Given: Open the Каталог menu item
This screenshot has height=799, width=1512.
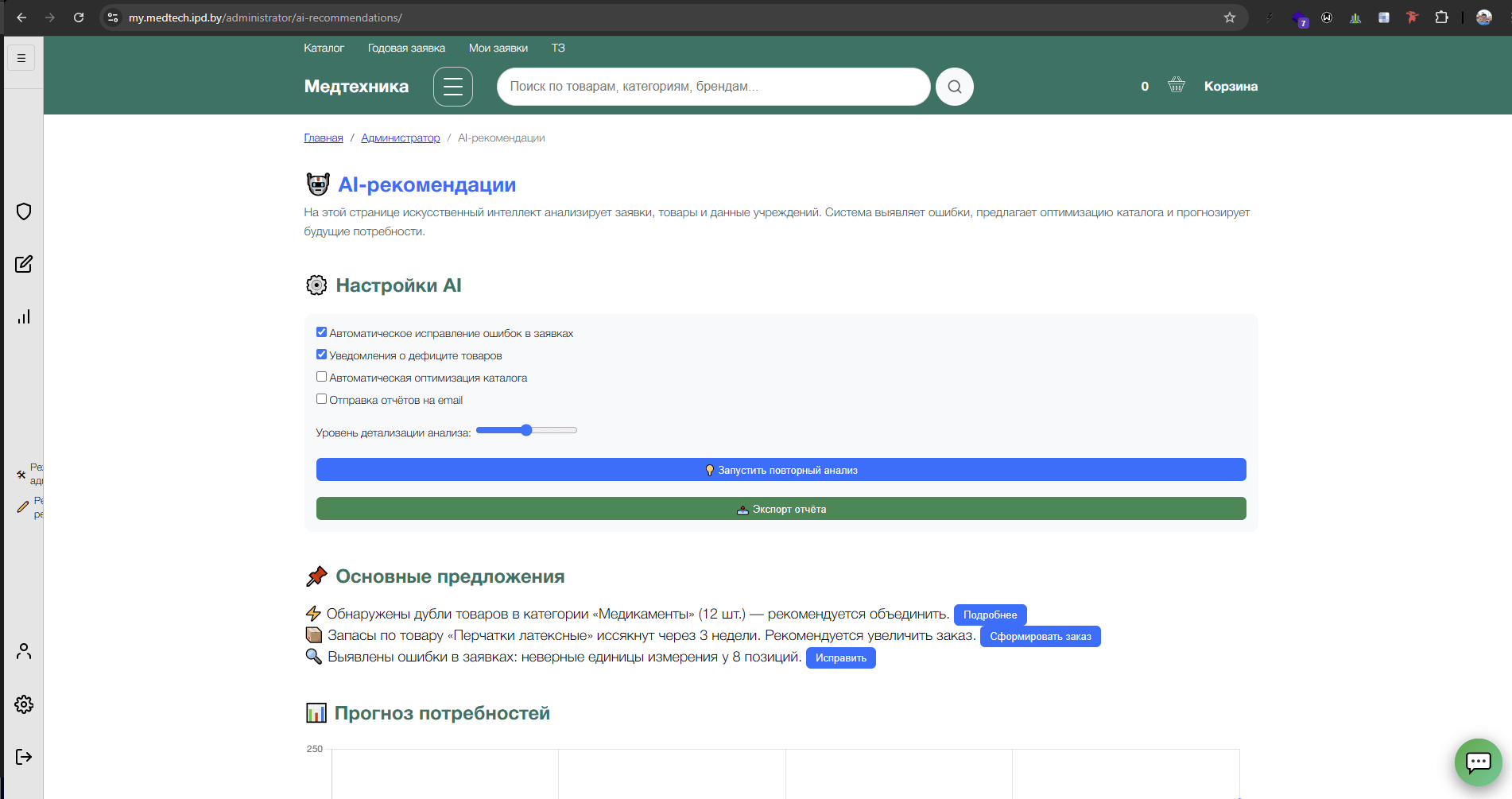Looking at the screenshot, I should pyautogui.click(x=324, y=48).
